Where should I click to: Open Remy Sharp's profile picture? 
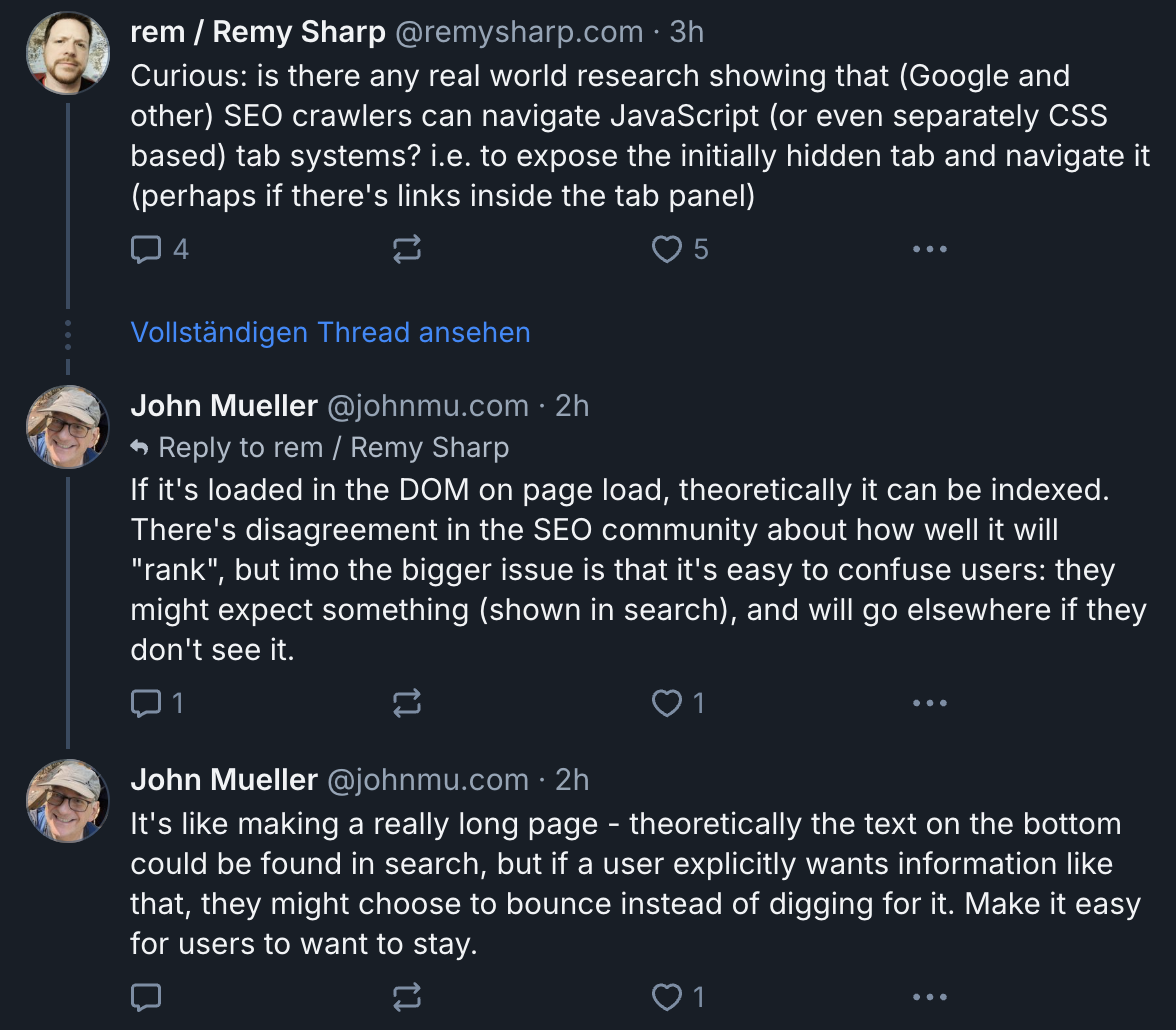click(68, 53)
